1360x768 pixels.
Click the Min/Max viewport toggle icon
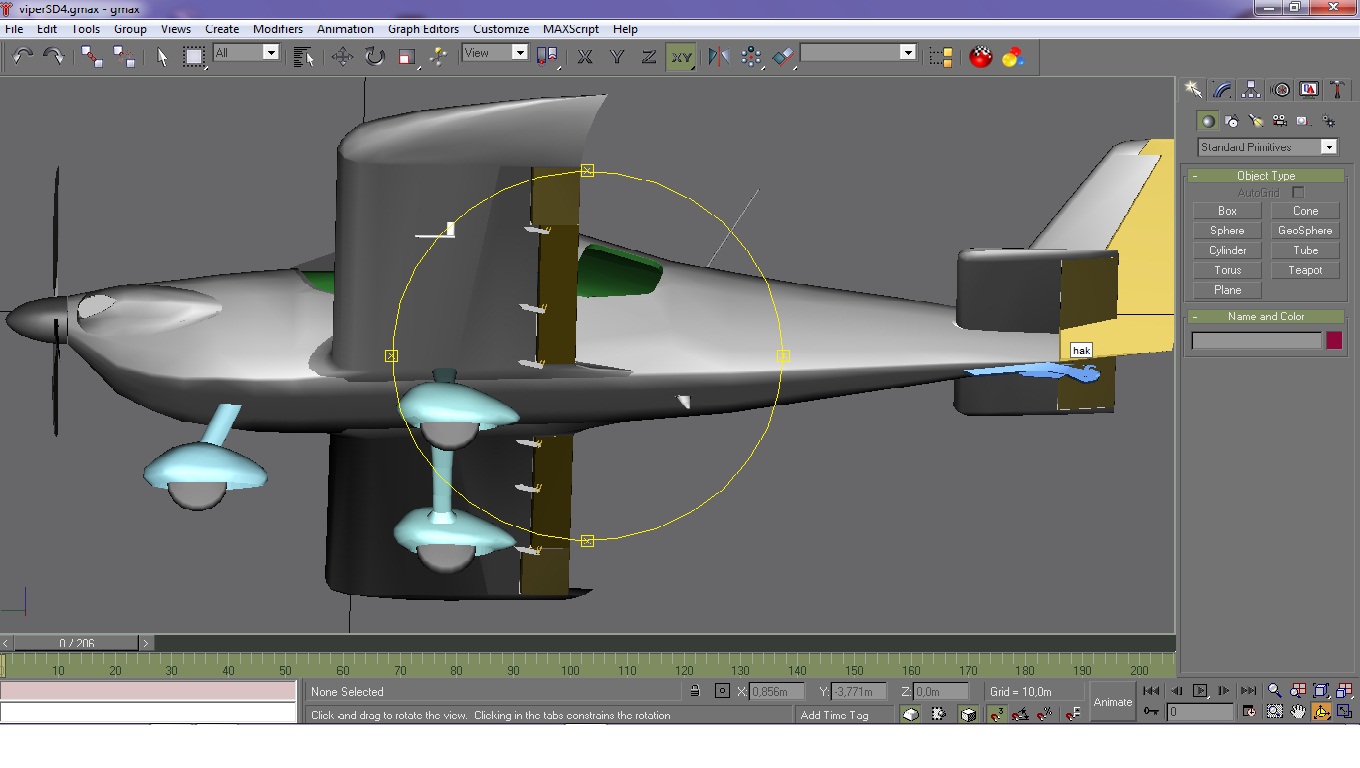click(1345, 712)
